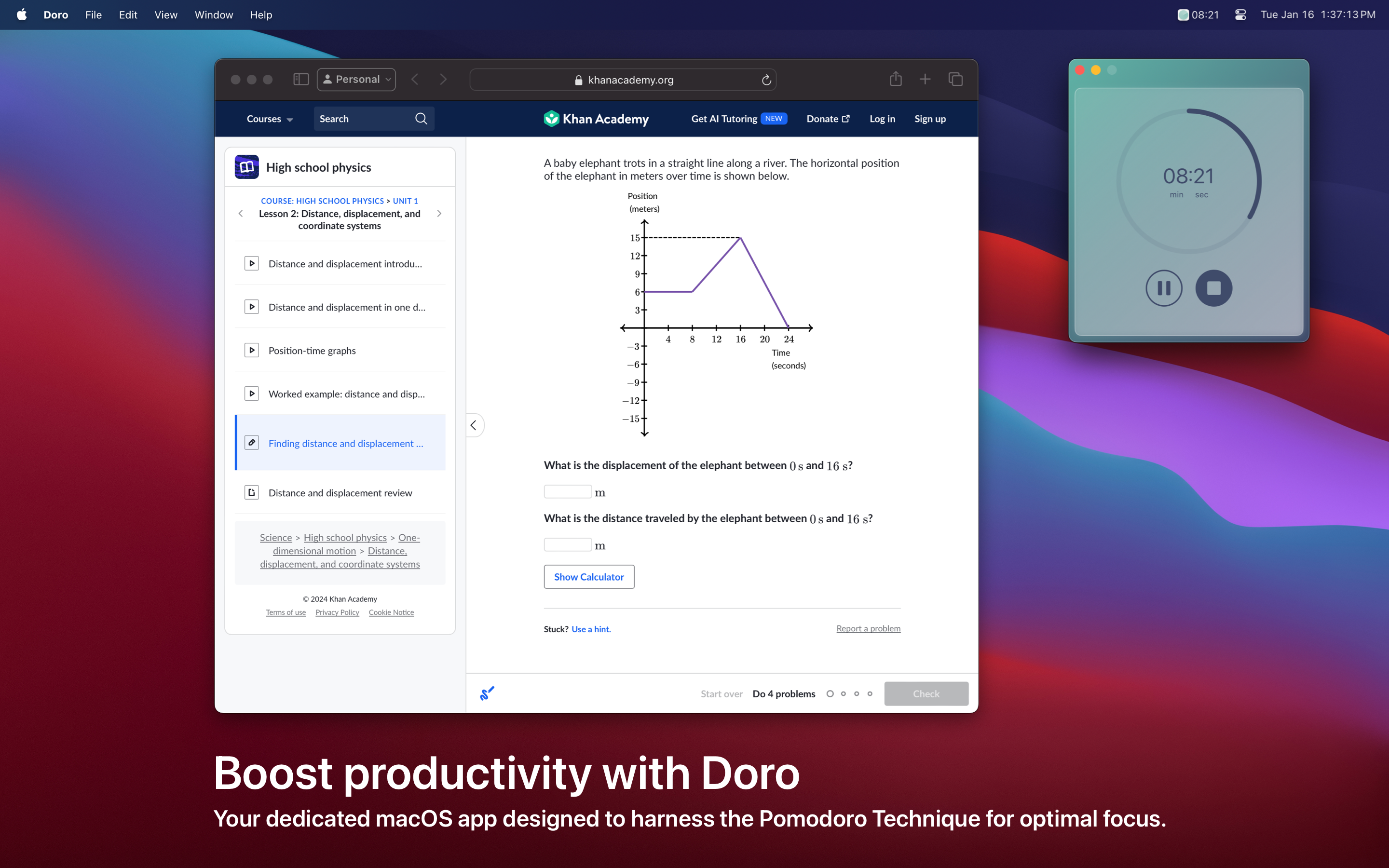This screenshot has width=1389, height=868.
Task: Go to the next lesson arrow
Action: pyautogui.click(x=440, y=214)
